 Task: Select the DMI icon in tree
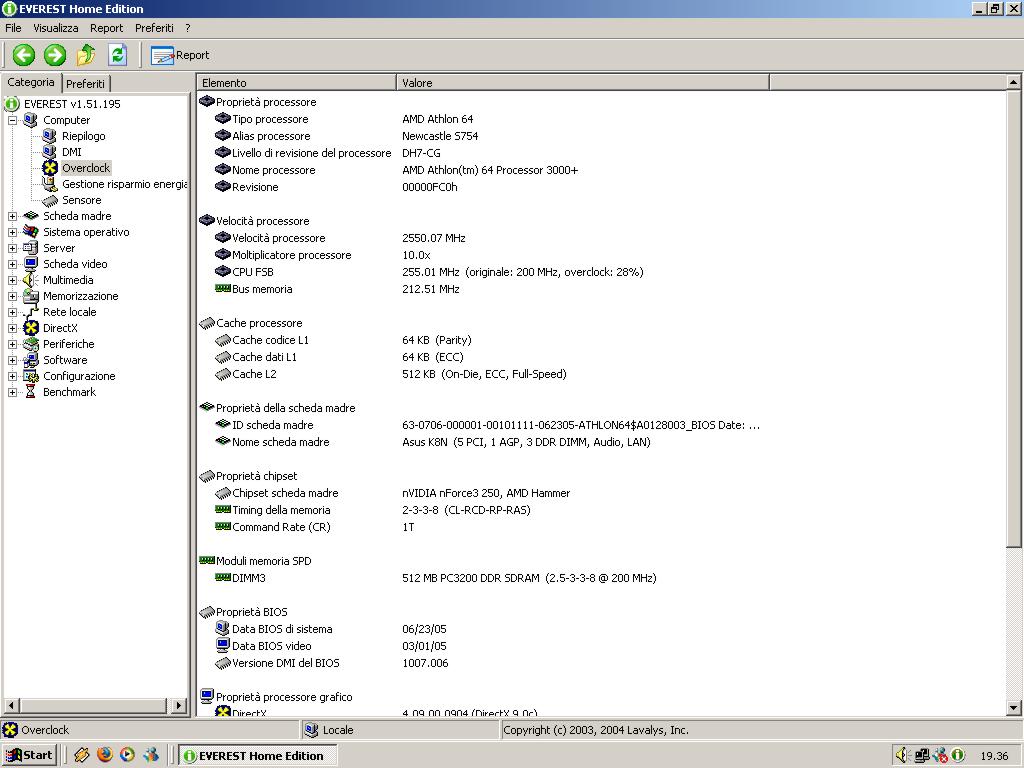[50, 152]
